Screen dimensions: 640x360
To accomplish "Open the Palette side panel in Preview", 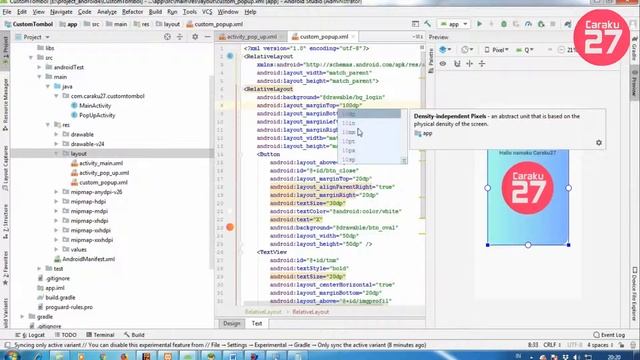I will point(431,61).
